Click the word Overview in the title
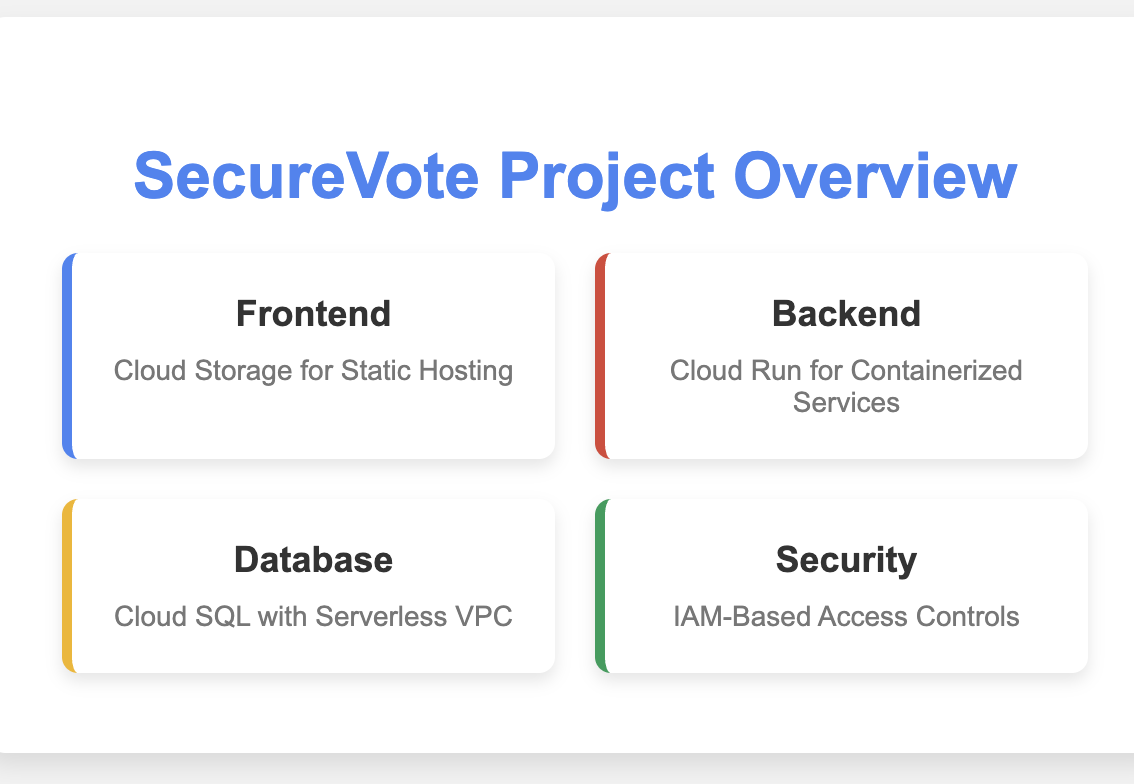The width and height of the screenshot is (1134, 784). point(875,176)
